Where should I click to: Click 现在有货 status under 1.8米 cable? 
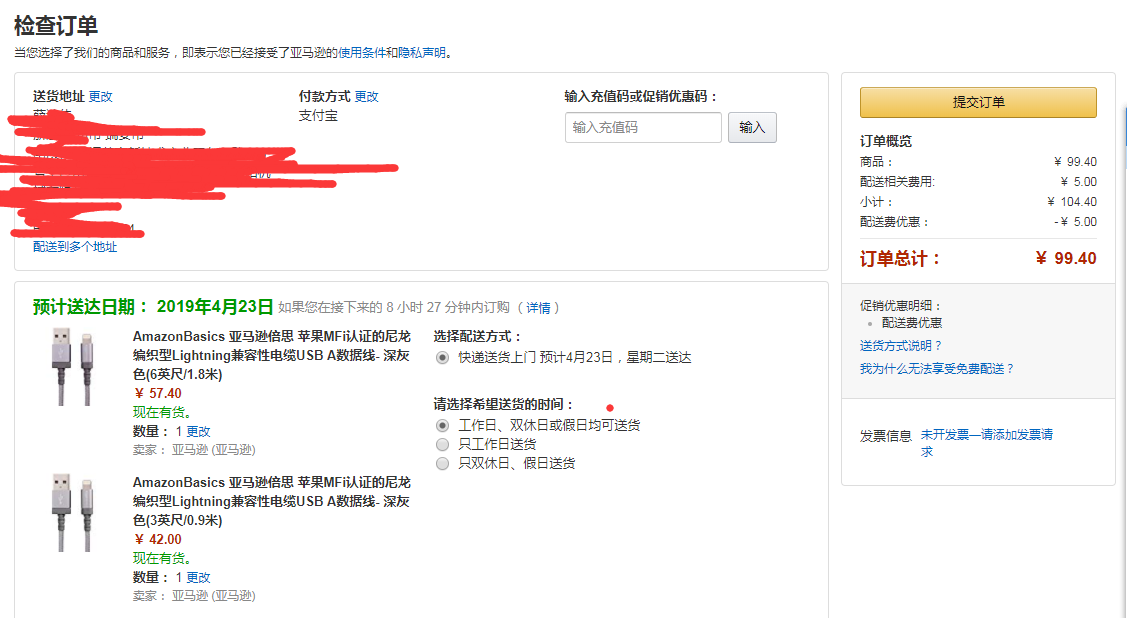click(x=162, y=412)
